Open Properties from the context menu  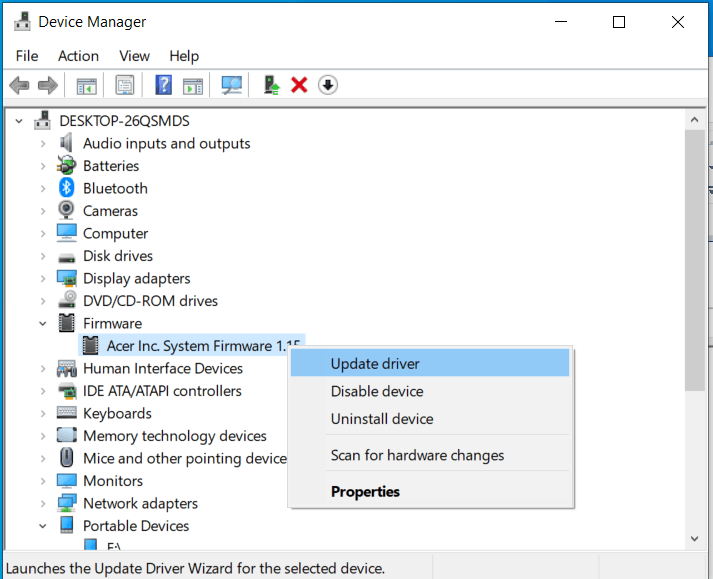coord(365,491)
